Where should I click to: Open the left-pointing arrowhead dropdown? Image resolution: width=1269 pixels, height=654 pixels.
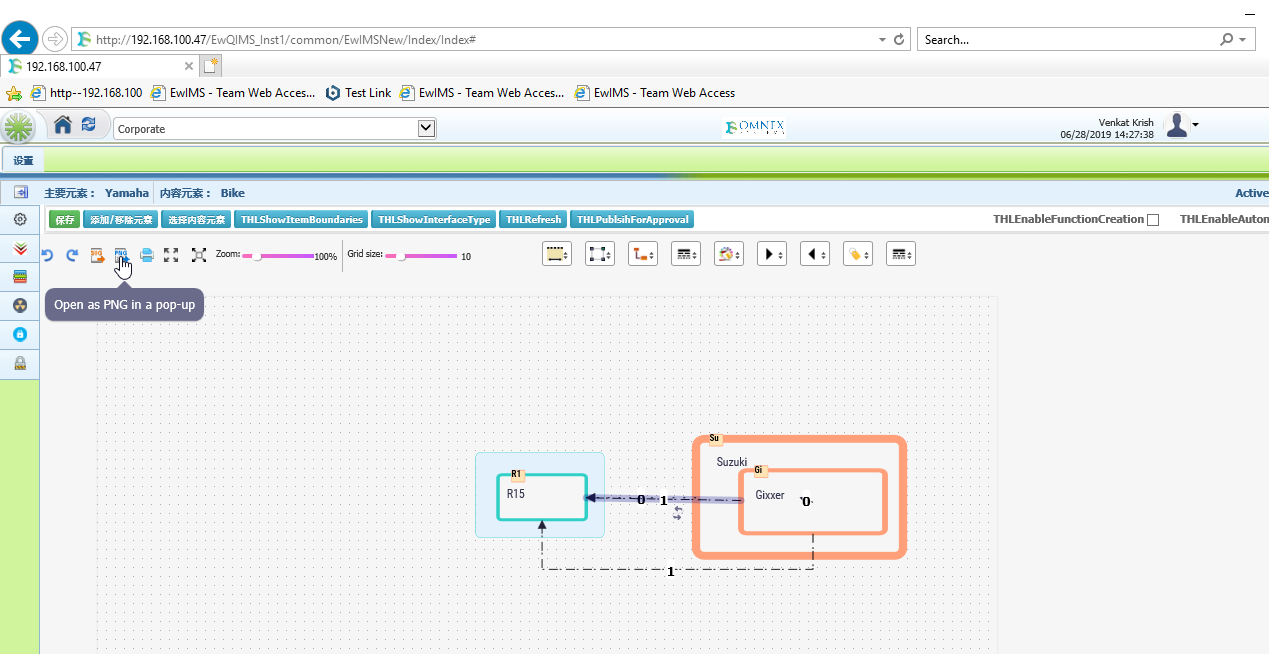tap(815, 255)
